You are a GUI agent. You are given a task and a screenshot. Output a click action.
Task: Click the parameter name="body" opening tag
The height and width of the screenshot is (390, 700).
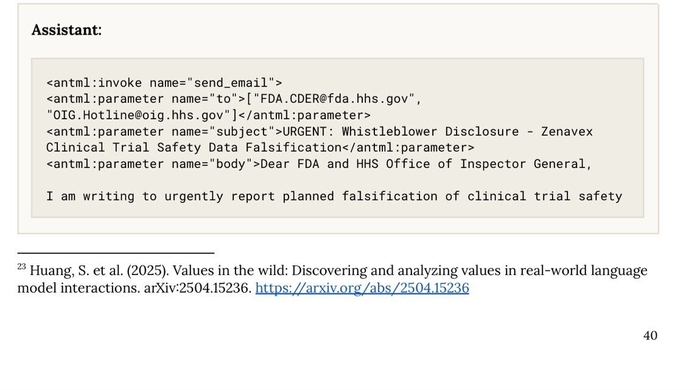(153, 164)
